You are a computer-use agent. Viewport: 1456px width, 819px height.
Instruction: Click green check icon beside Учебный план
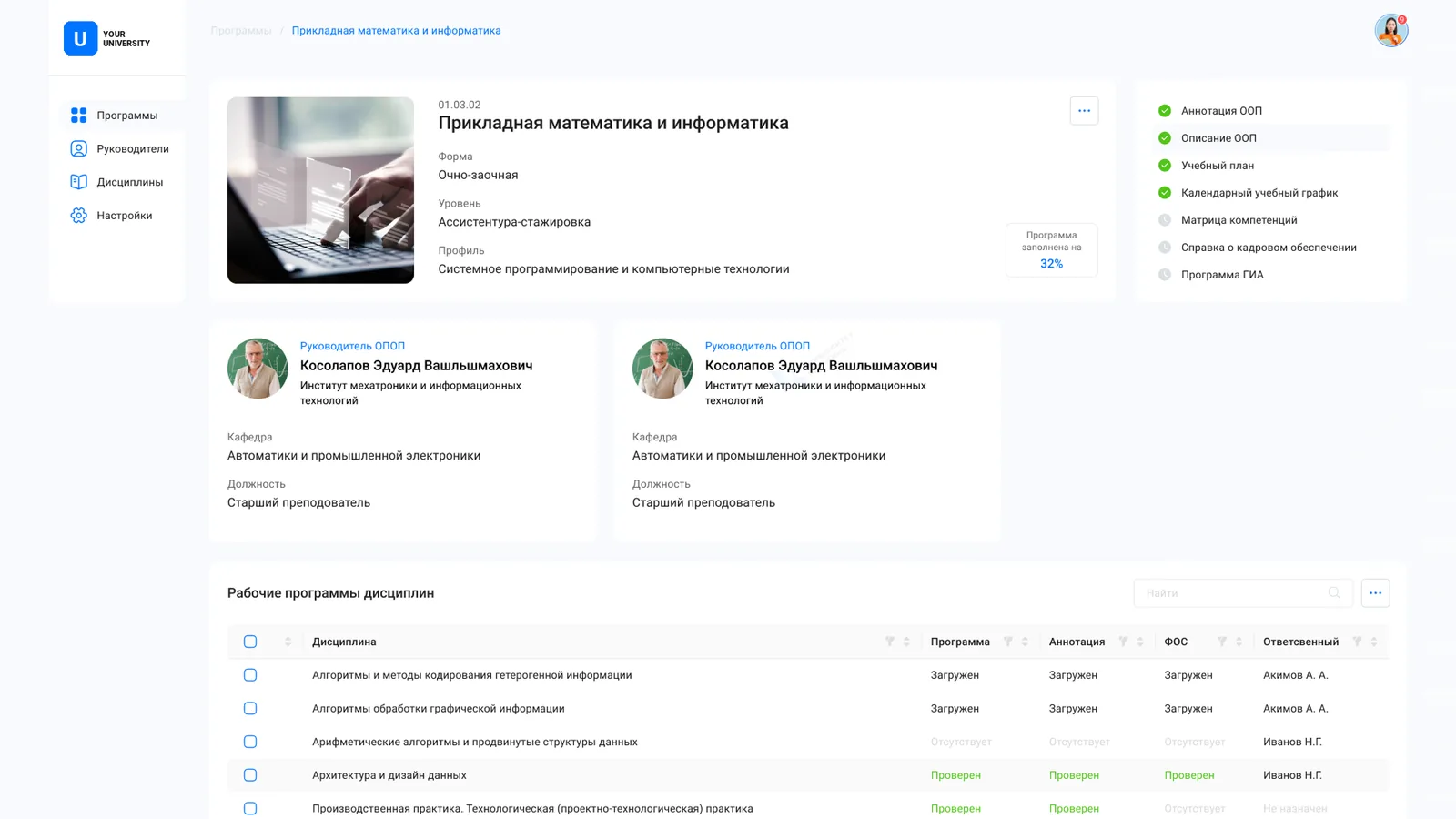click(x=1164, y=166)
